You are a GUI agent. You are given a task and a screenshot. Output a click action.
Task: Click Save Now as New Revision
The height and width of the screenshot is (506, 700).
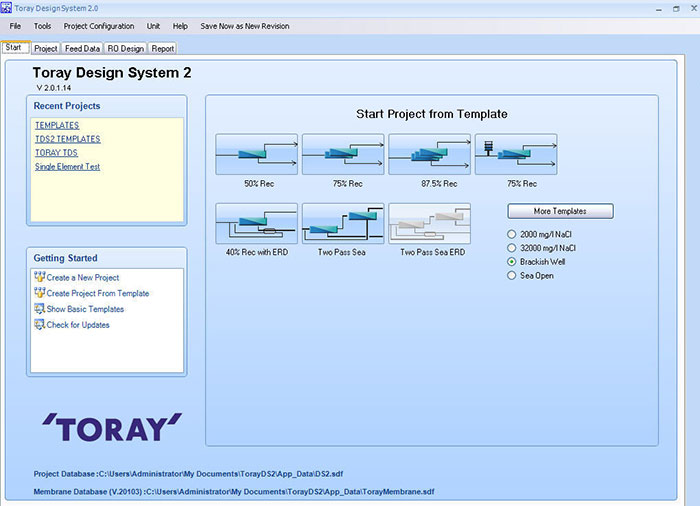tap(245, 26)
